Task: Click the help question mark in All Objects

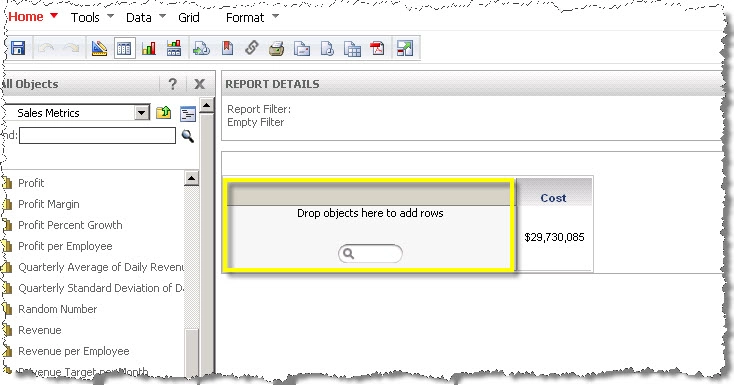Action: click(x=172, y=84)
